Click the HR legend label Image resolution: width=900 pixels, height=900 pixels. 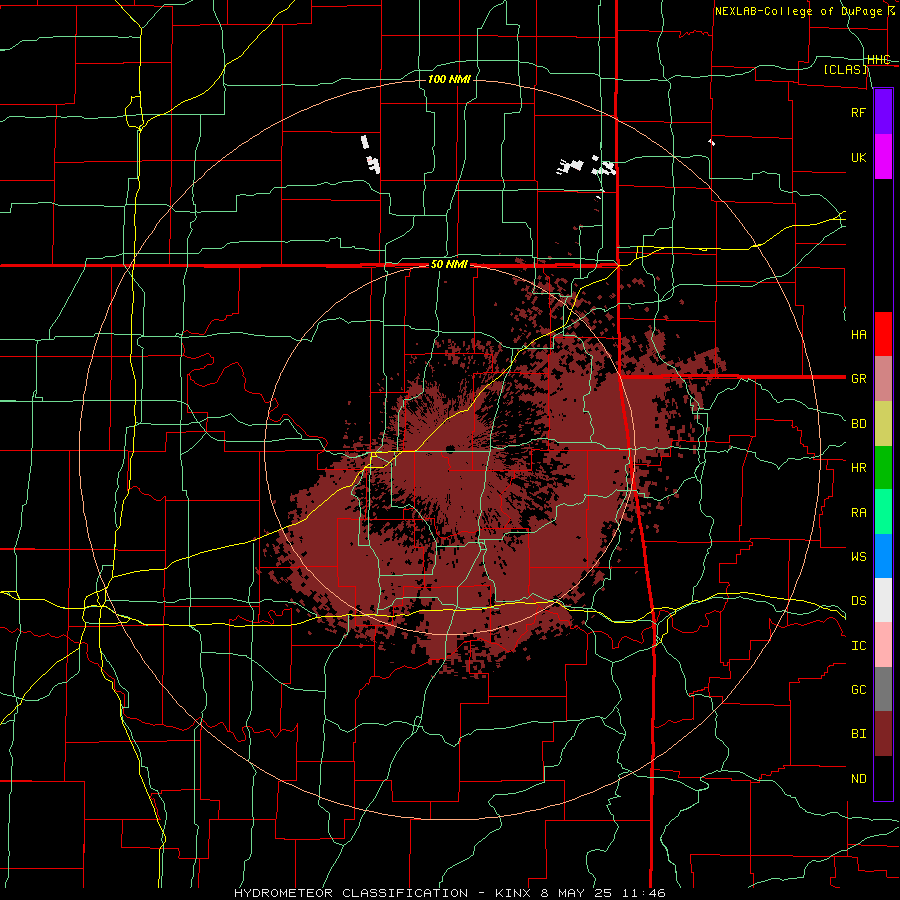[859, 468]
